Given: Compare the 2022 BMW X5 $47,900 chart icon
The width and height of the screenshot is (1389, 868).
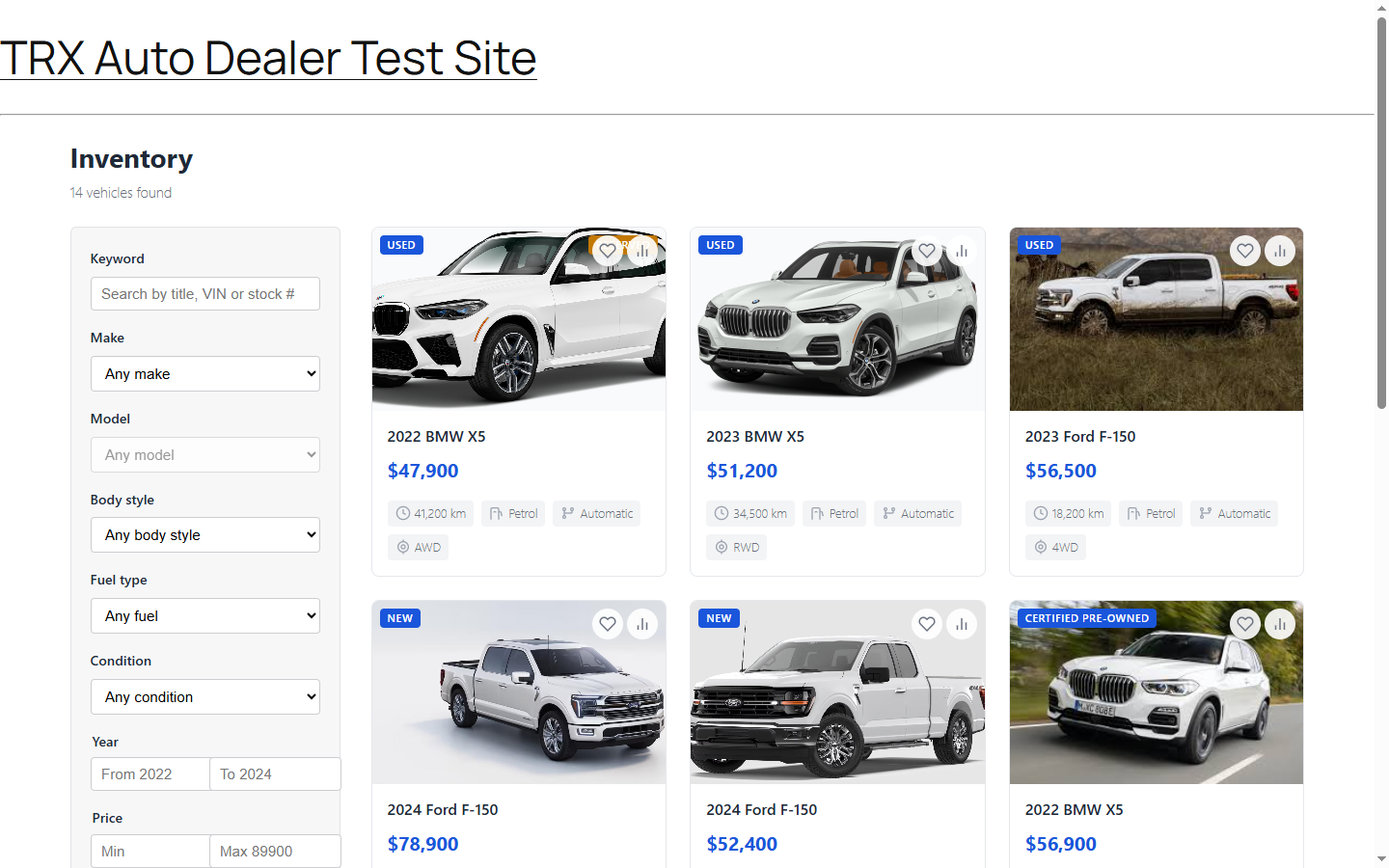Looking at the screenshot, I should 642,251.
